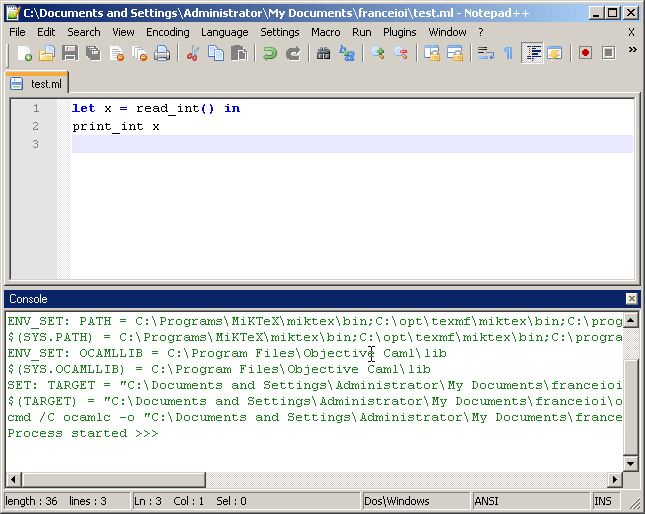The width and height of the screenshot is (645, 514).
Task: Click the 'Ln : 3 Col : 1' status field
Action: [x=246, y=501]
